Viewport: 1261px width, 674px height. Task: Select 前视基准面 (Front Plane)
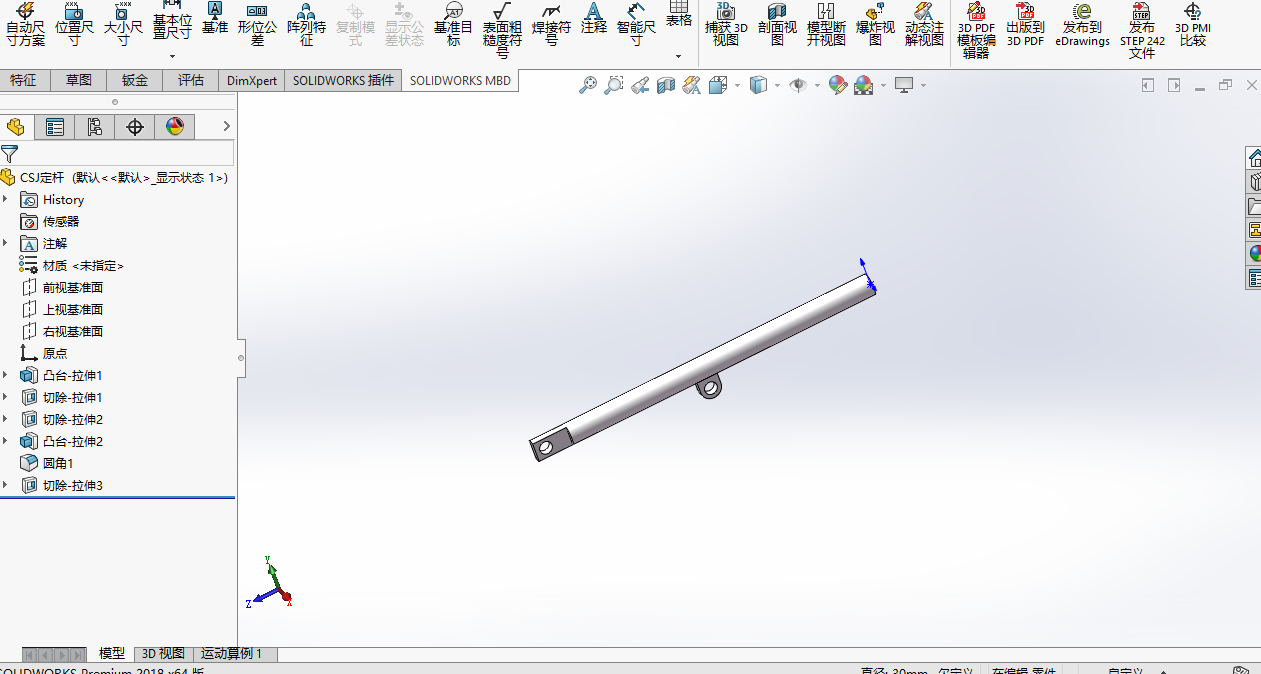pos(73,287)
